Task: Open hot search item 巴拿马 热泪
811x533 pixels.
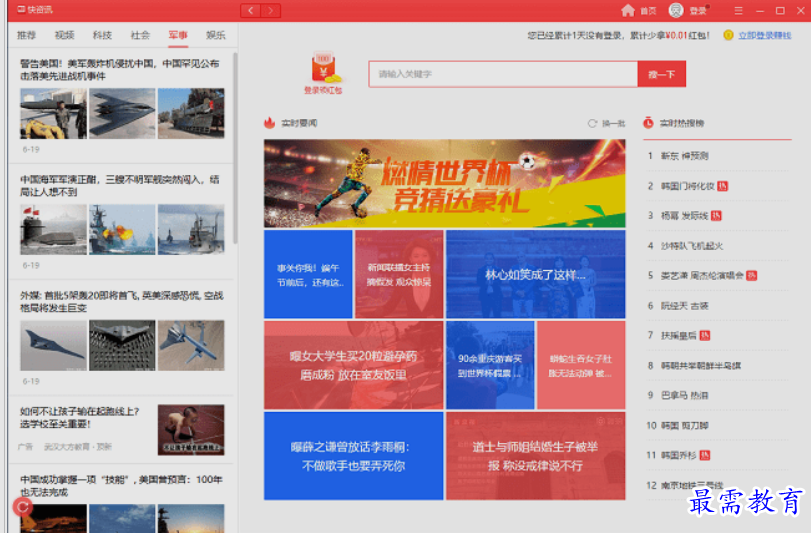Action: click(x=684, y=395)
